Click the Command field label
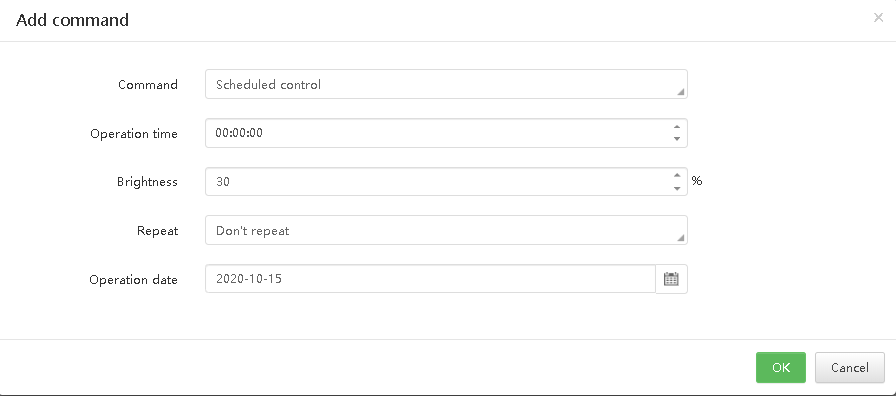The image size is (896, 396). click(148, 85)
